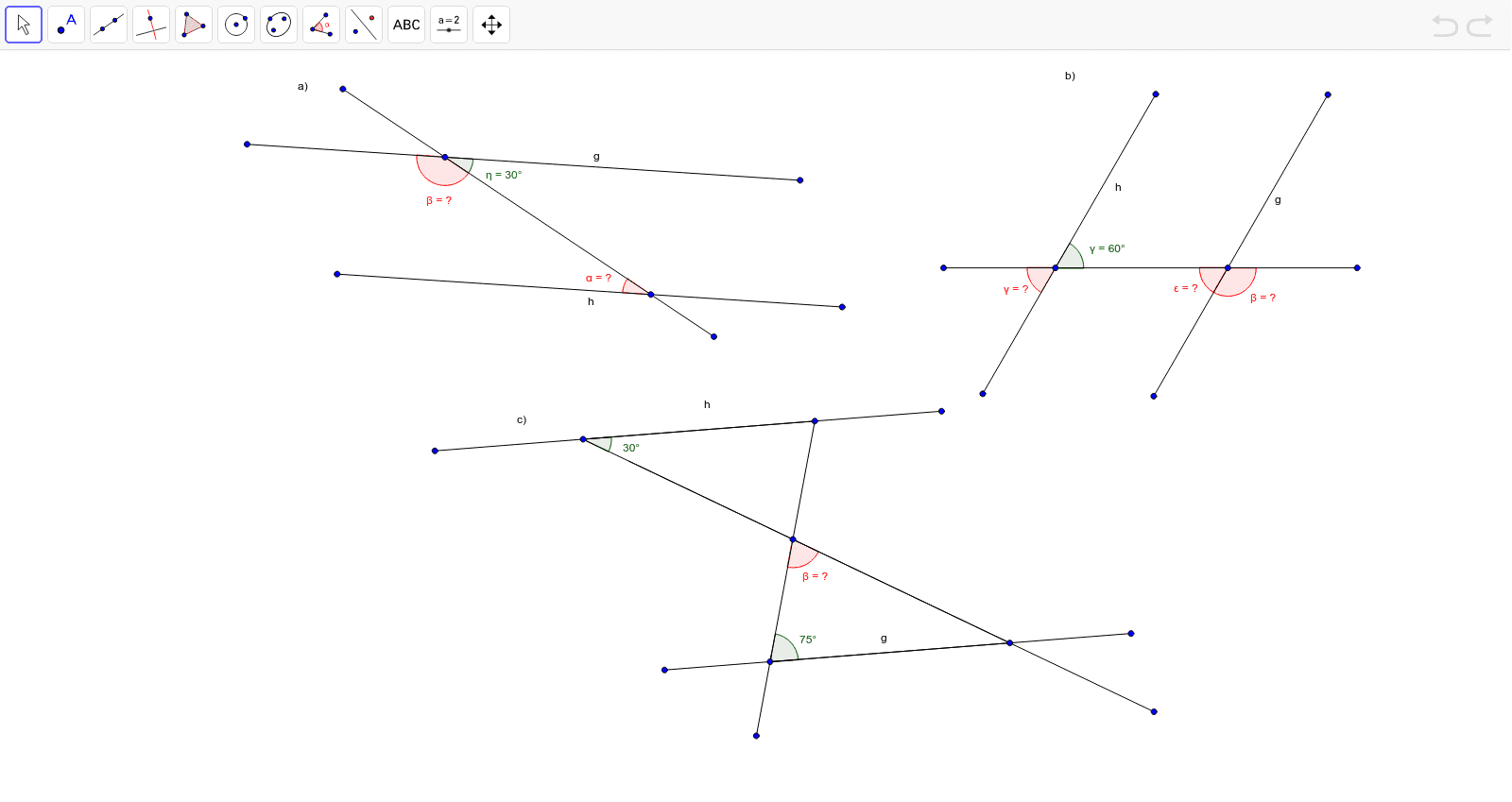Click line label 'g' in figure b)
Screen dimensions: 1512x802
[x=1278, y=200]
